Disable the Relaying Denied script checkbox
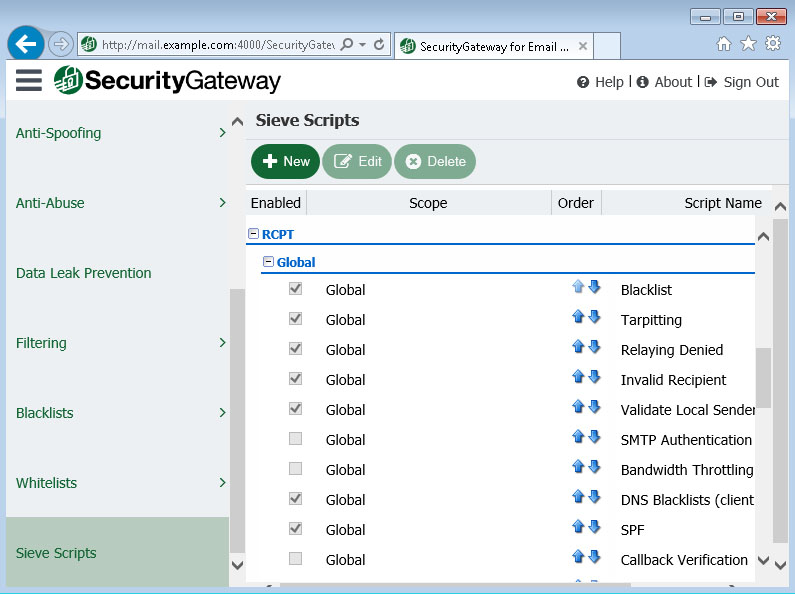Screen dimensions: 795x594 tap(295, 349)
